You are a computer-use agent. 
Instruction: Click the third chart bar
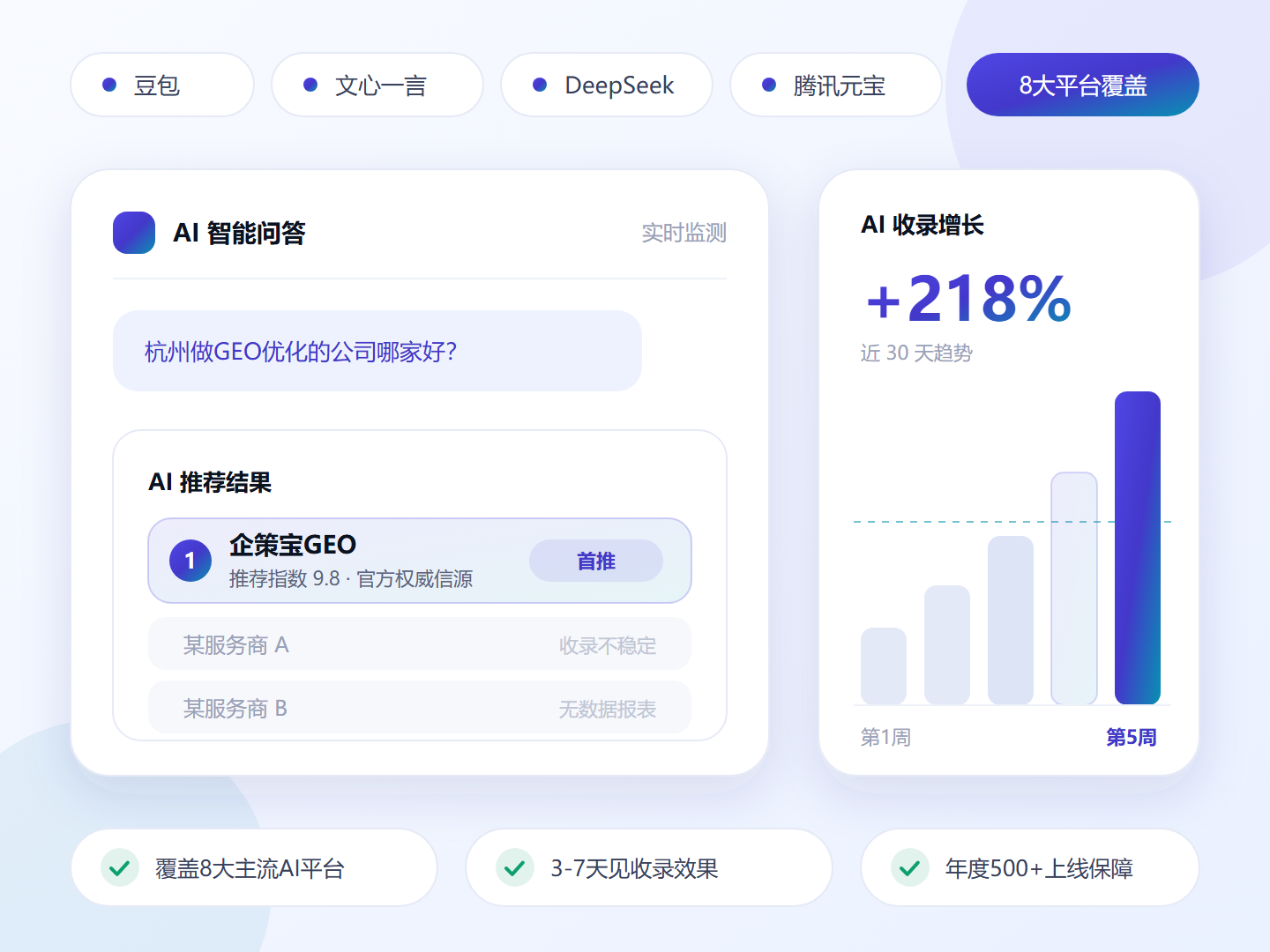pos(1011,621)
